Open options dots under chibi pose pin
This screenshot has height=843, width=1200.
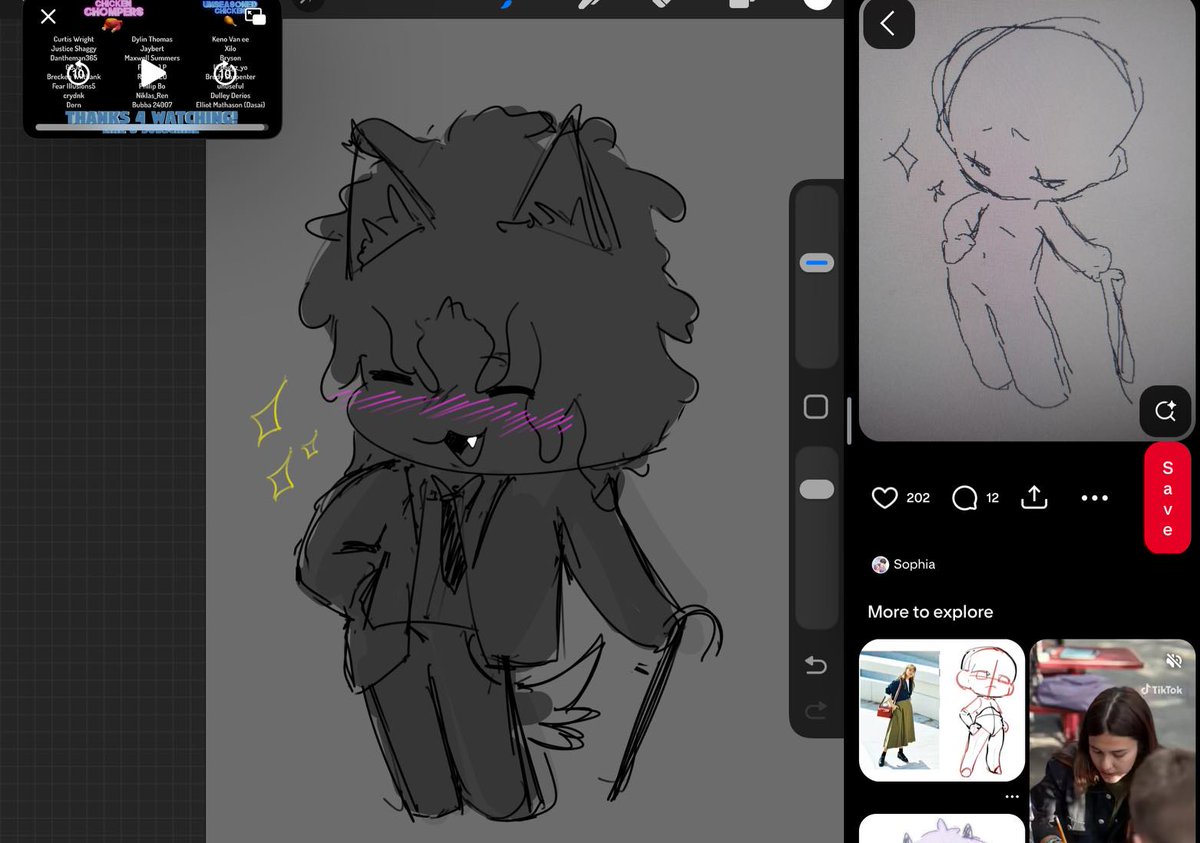pos(1011,797)
